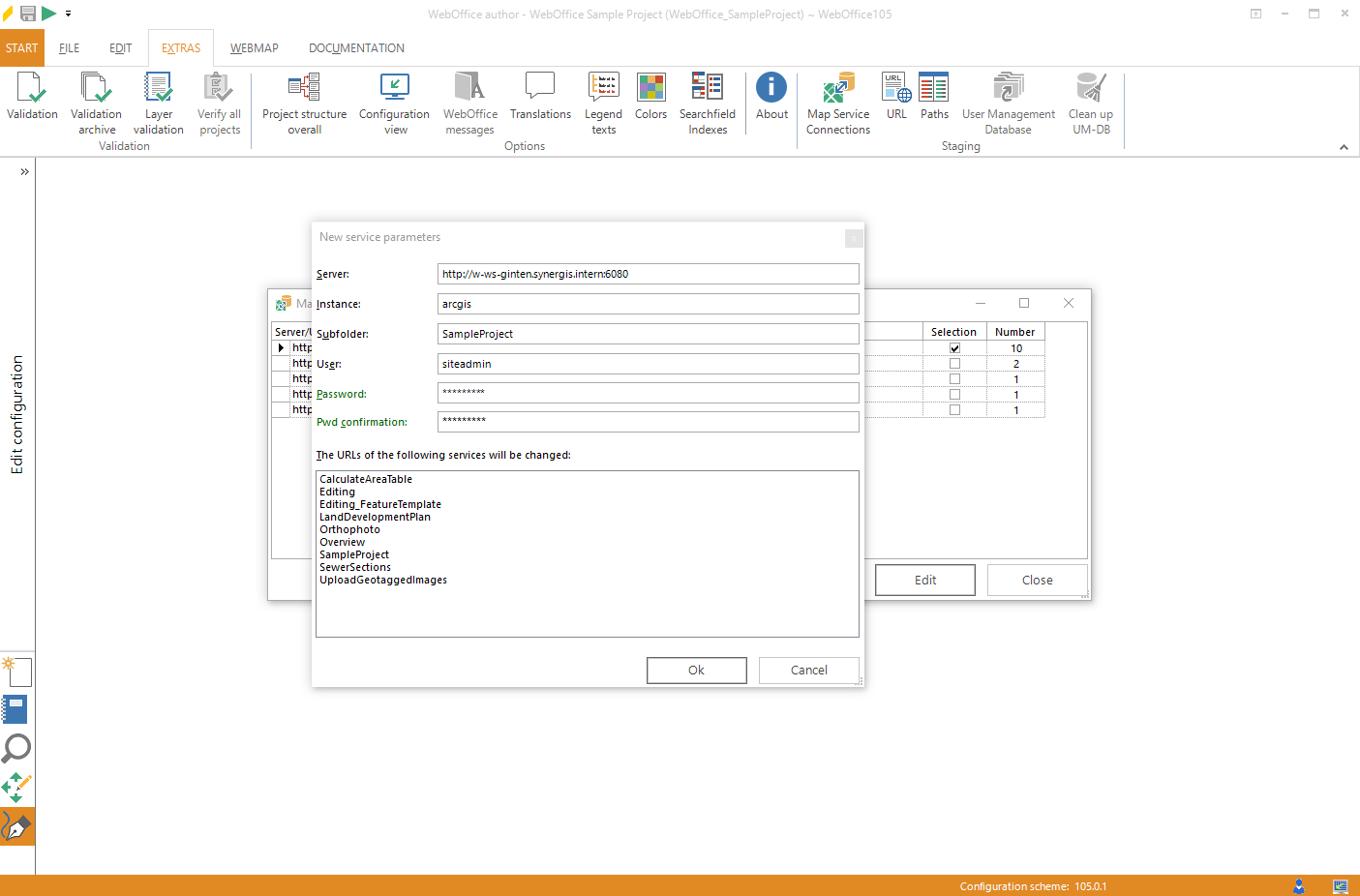
Task: Collapse the ribbon with the chevron
Action: (1344, 147)
